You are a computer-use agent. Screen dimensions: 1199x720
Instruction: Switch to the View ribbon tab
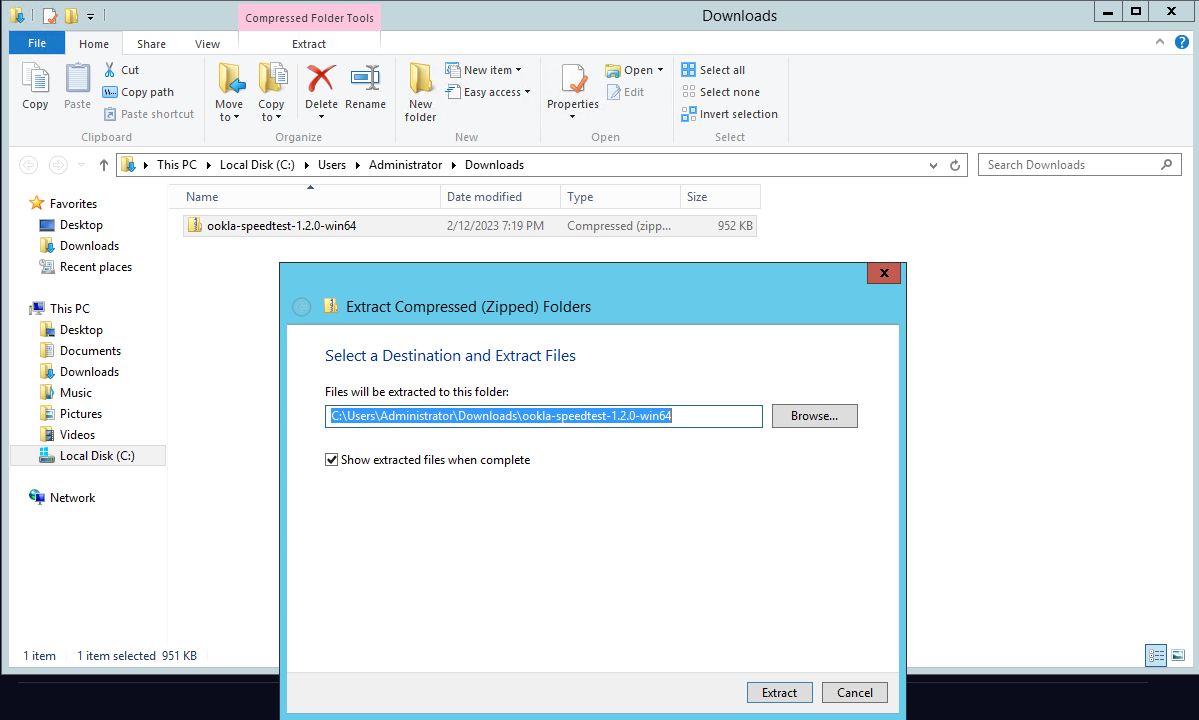coord(207,44)
